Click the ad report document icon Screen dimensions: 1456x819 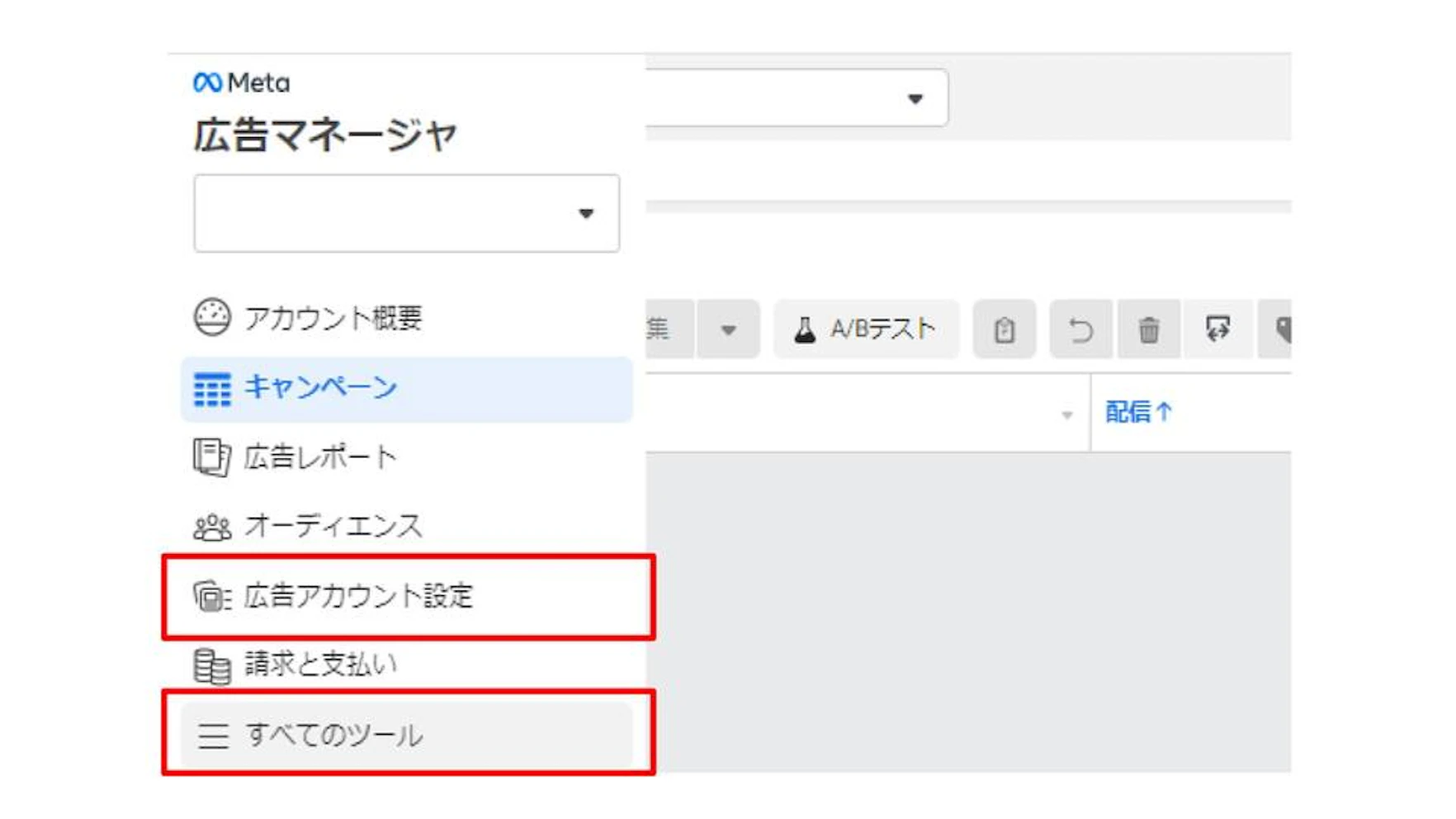tap(211, 457)
